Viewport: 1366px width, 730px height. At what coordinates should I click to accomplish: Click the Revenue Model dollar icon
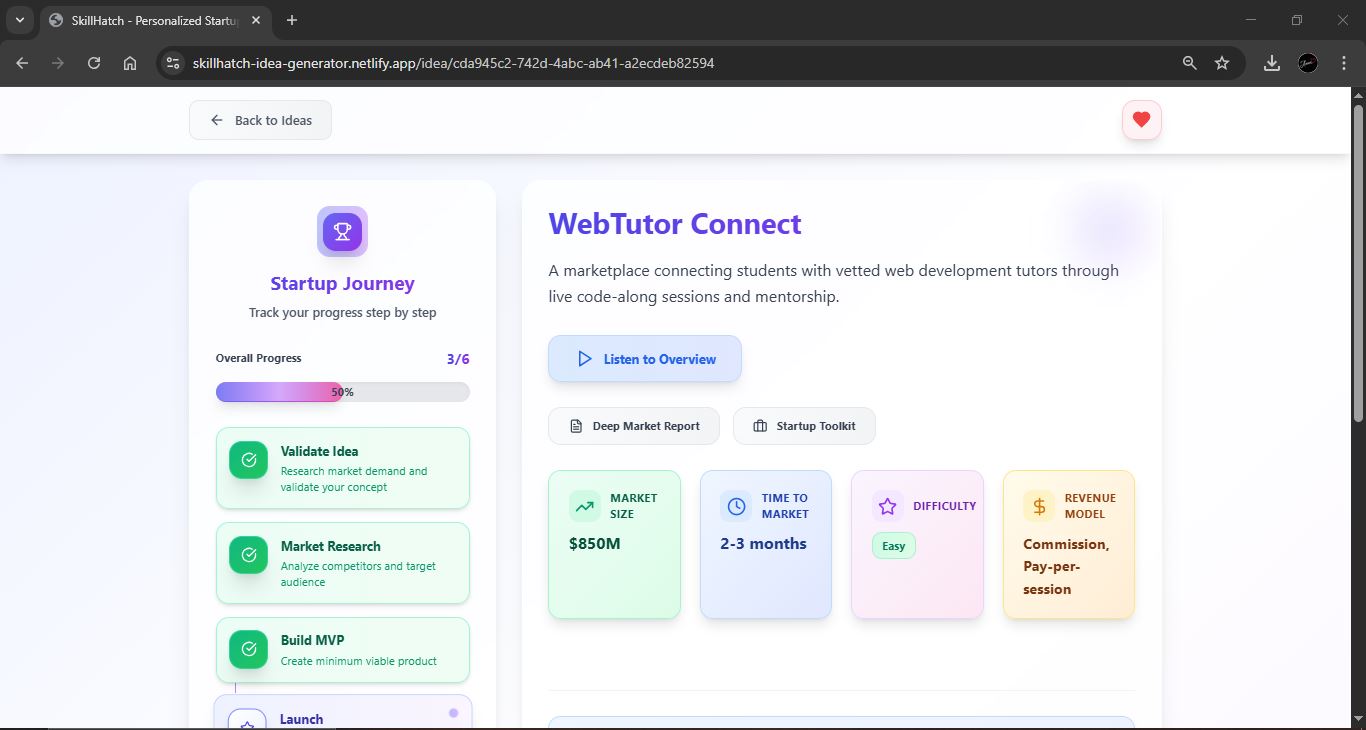[1039, 506]
